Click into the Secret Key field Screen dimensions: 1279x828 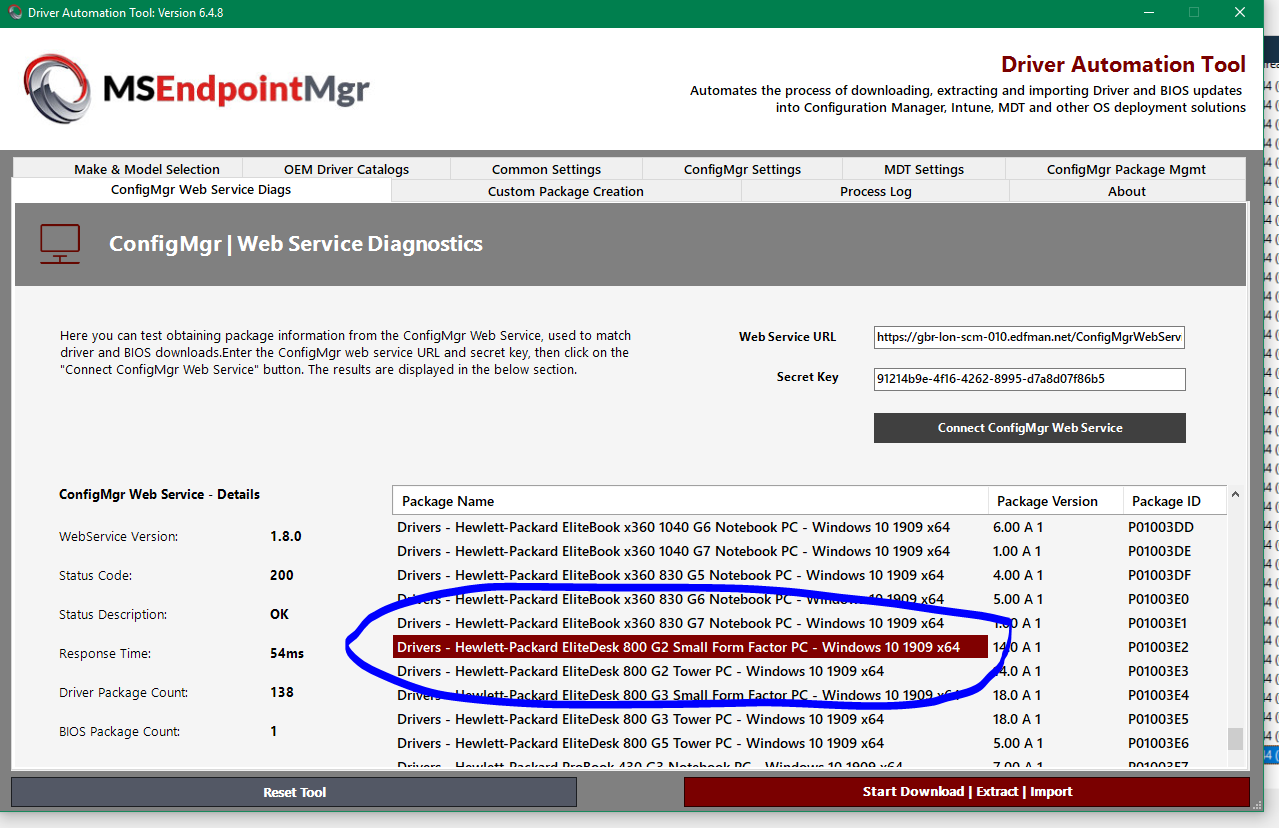point(1030,379)
